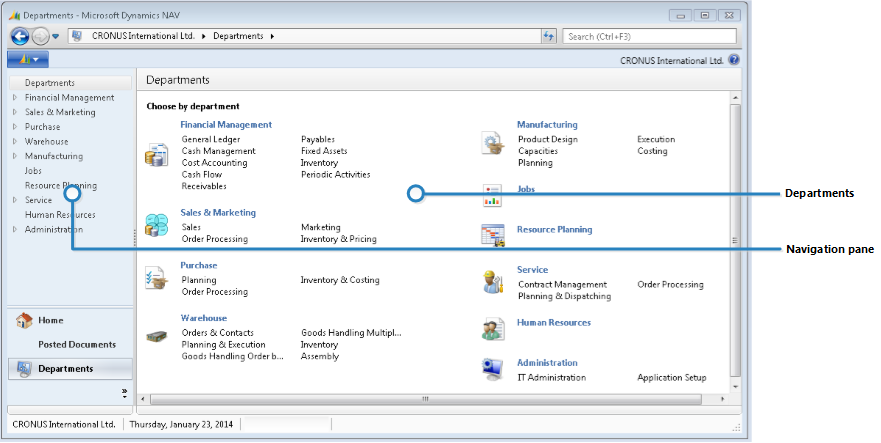This screenshot has height=443, width=881.
Task: Click the Sales & Marketing globe icon
Action: [156, 225]
